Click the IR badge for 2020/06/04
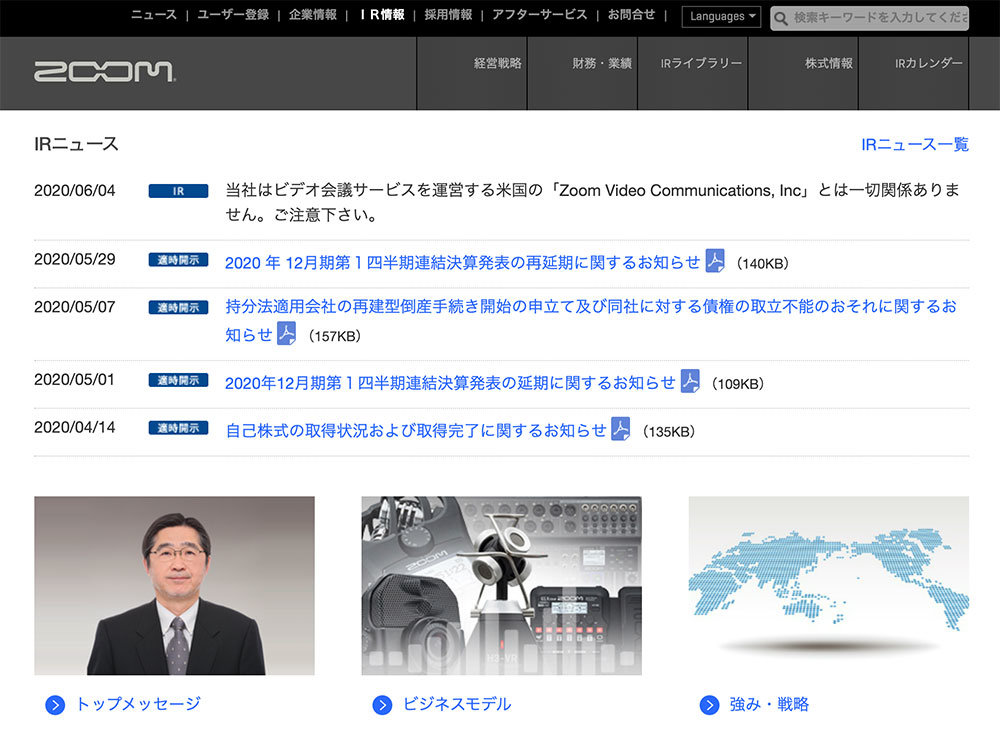Viewport: 1000px width, 743px height. pyautogui.click(x=178, y=191)
